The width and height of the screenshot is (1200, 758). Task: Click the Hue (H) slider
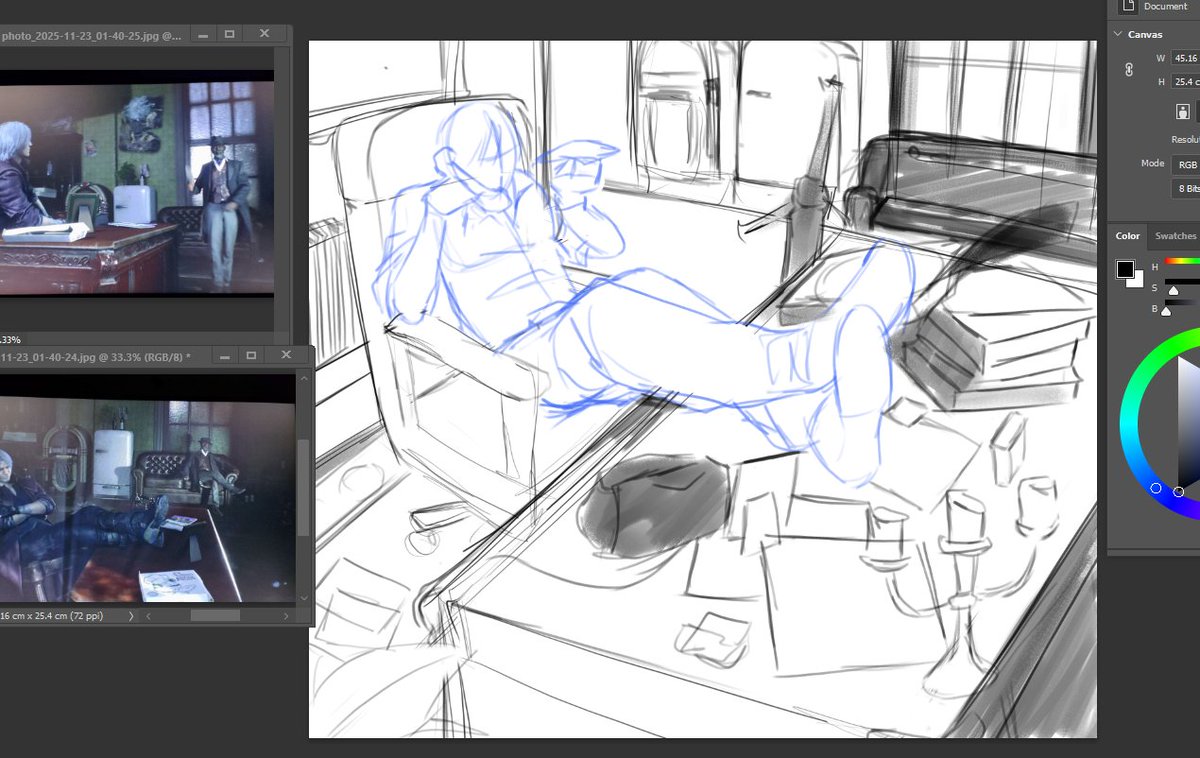pyautogui.click(x=1182, y=263)
